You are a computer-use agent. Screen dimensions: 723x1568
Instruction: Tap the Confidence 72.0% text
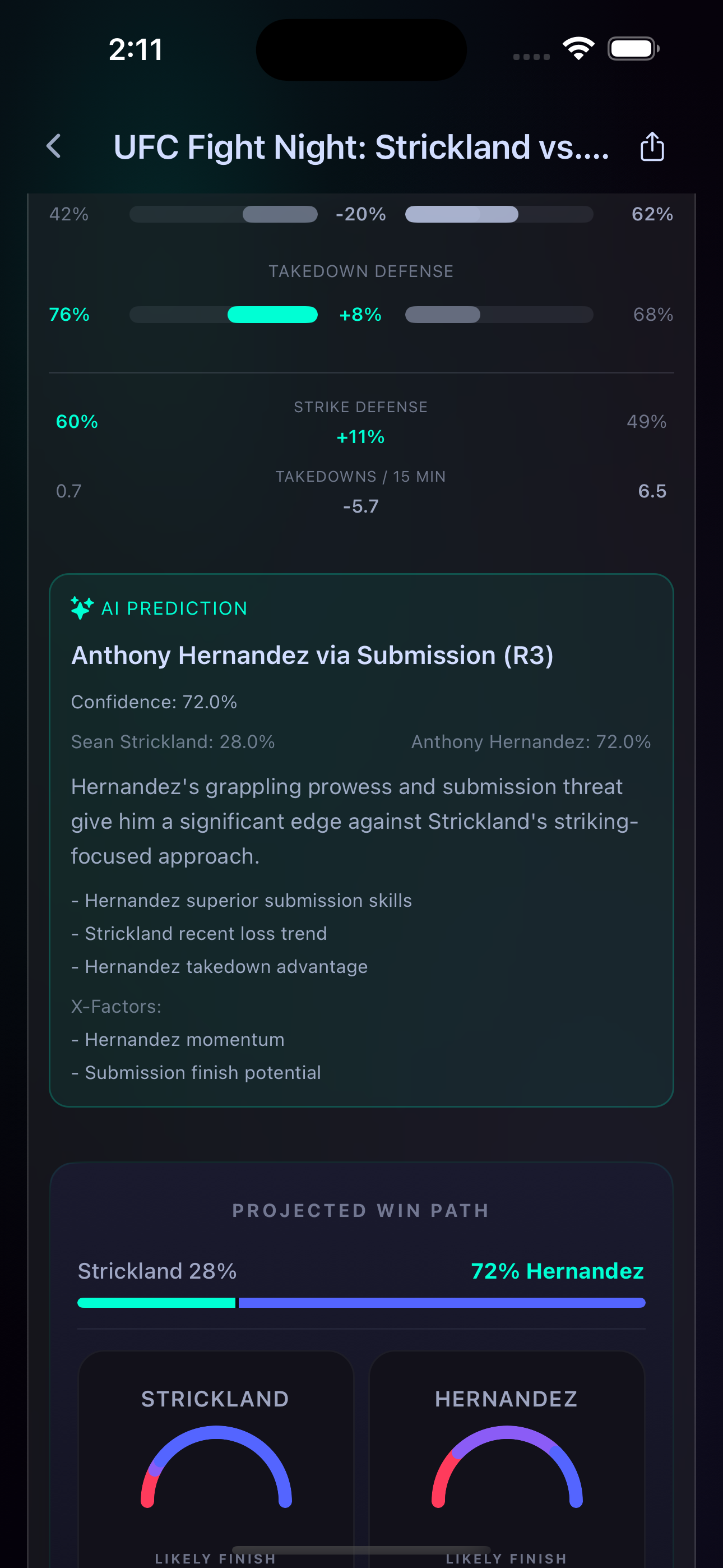(155, 701)
